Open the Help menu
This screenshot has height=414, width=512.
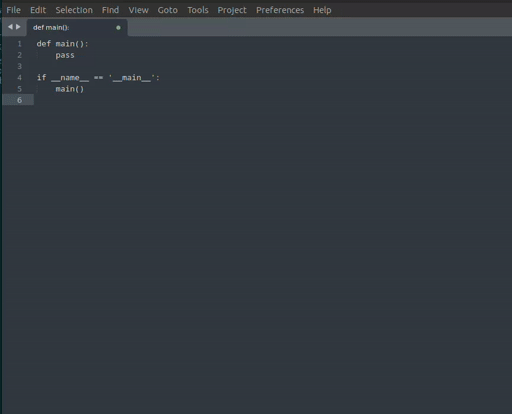(322, 10)
